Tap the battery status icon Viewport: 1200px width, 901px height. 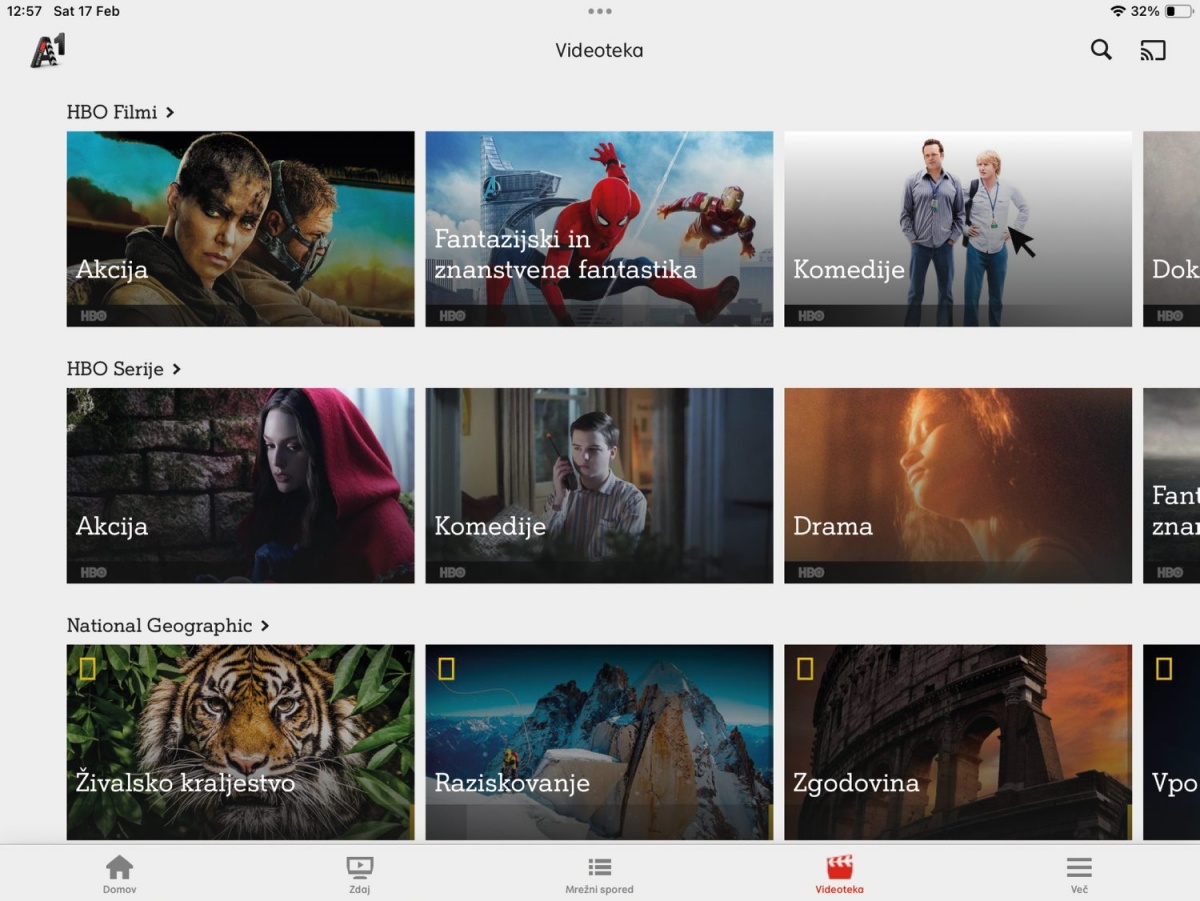tap(1177, 11)
